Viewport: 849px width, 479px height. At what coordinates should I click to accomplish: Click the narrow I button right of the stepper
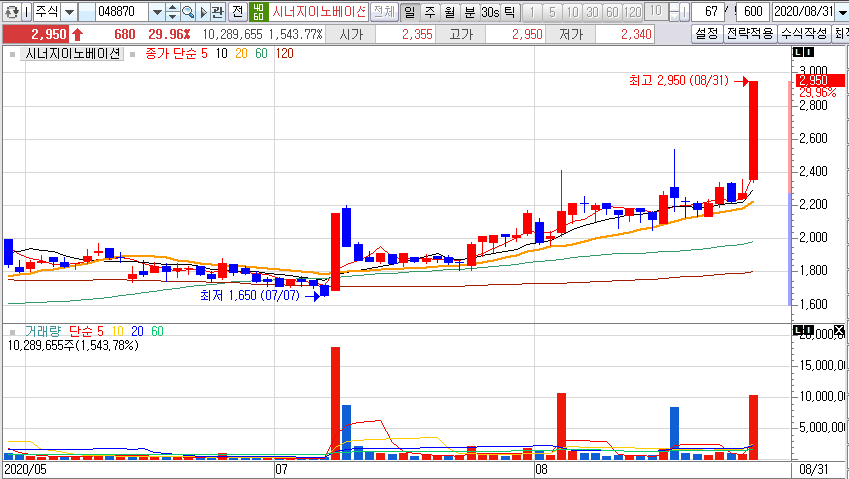point(684,11)
